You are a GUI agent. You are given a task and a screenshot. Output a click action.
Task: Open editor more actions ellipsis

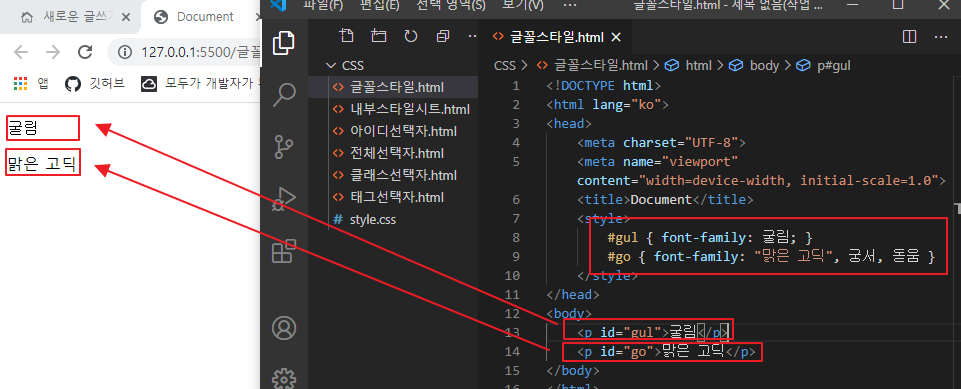[x=941, y=37]
